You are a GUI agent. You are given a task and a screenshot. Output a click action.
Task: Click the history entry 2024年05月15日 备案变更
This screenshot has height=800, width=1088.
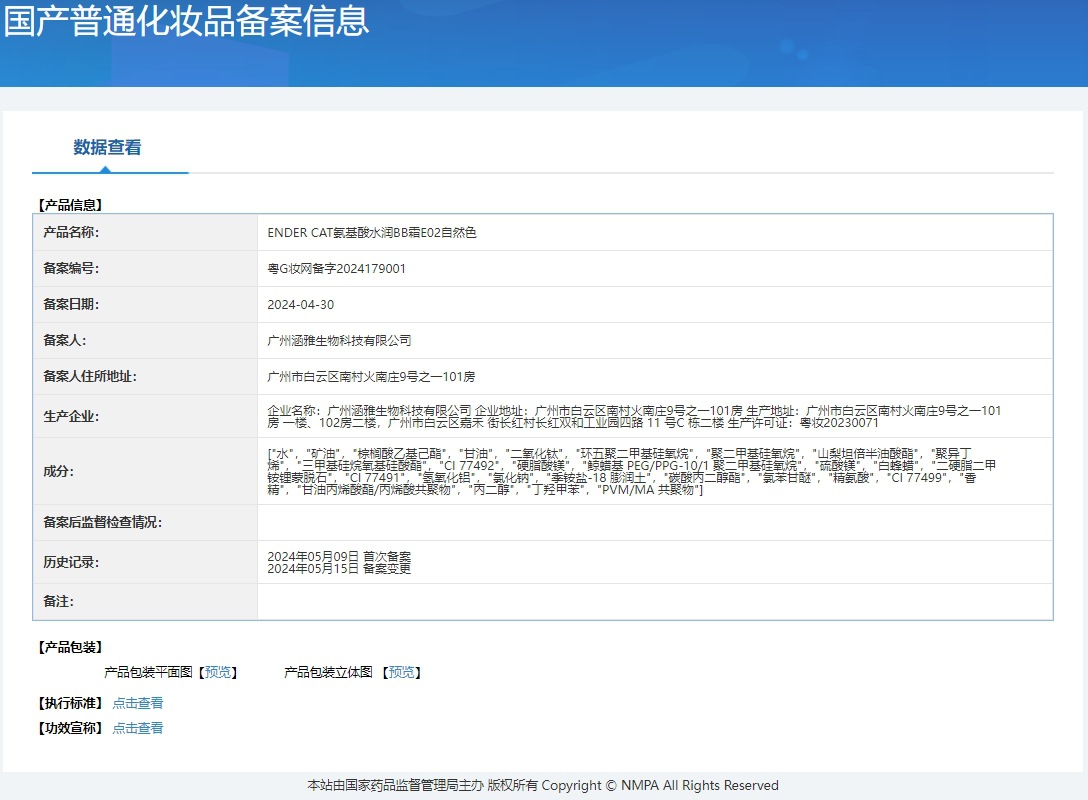[339, 568]
